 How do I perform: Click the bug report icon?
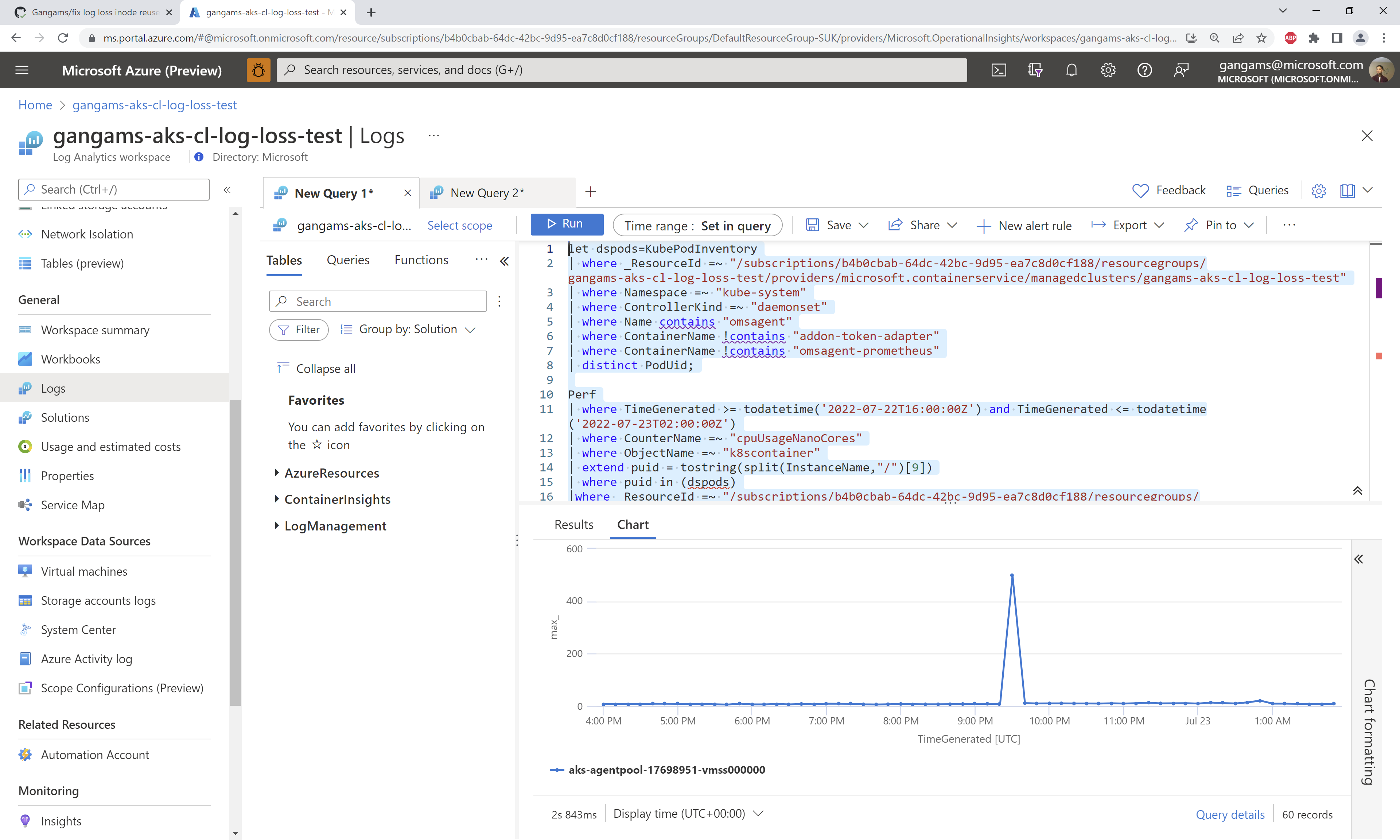[x=258, y=70]
